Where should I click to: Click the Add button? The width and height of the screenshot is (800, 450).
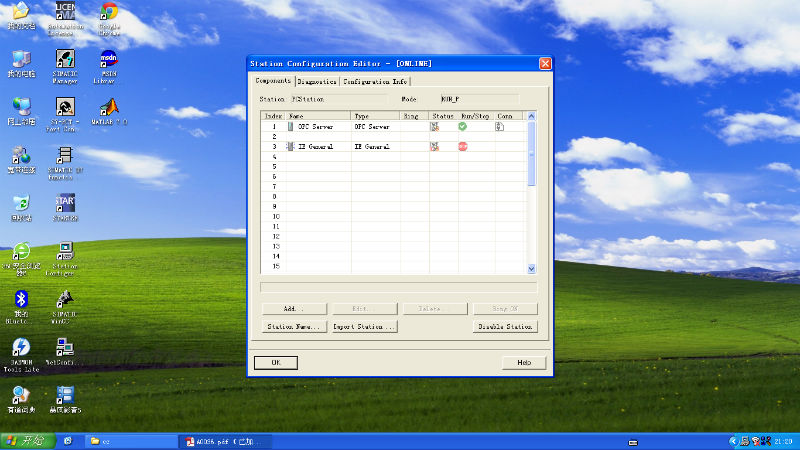point(294,309)
